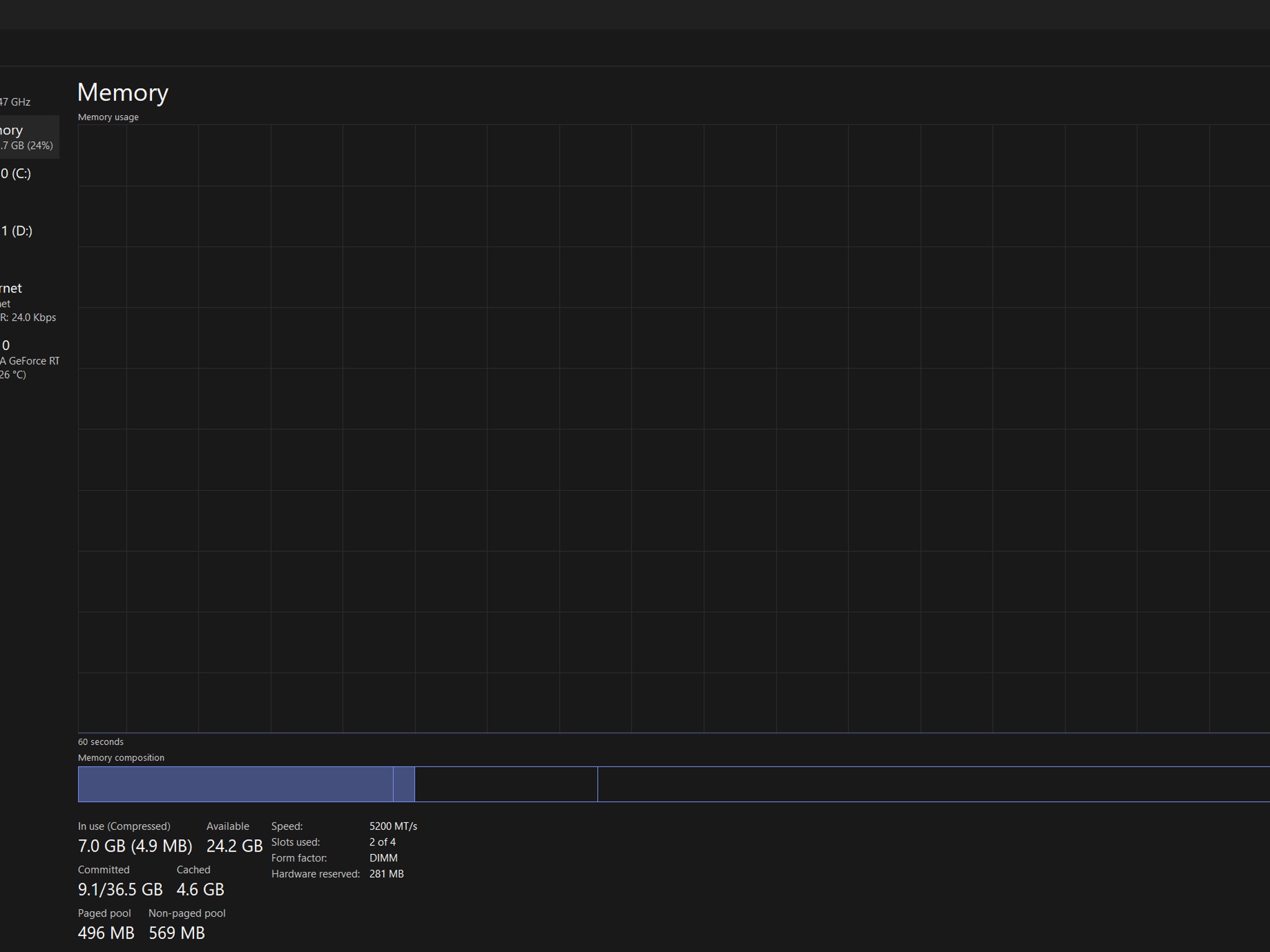Click the 9.1/36.5 GB Committed value
Image resolution: width=1270 pixels, height=952 pixels.
[120, 889]
